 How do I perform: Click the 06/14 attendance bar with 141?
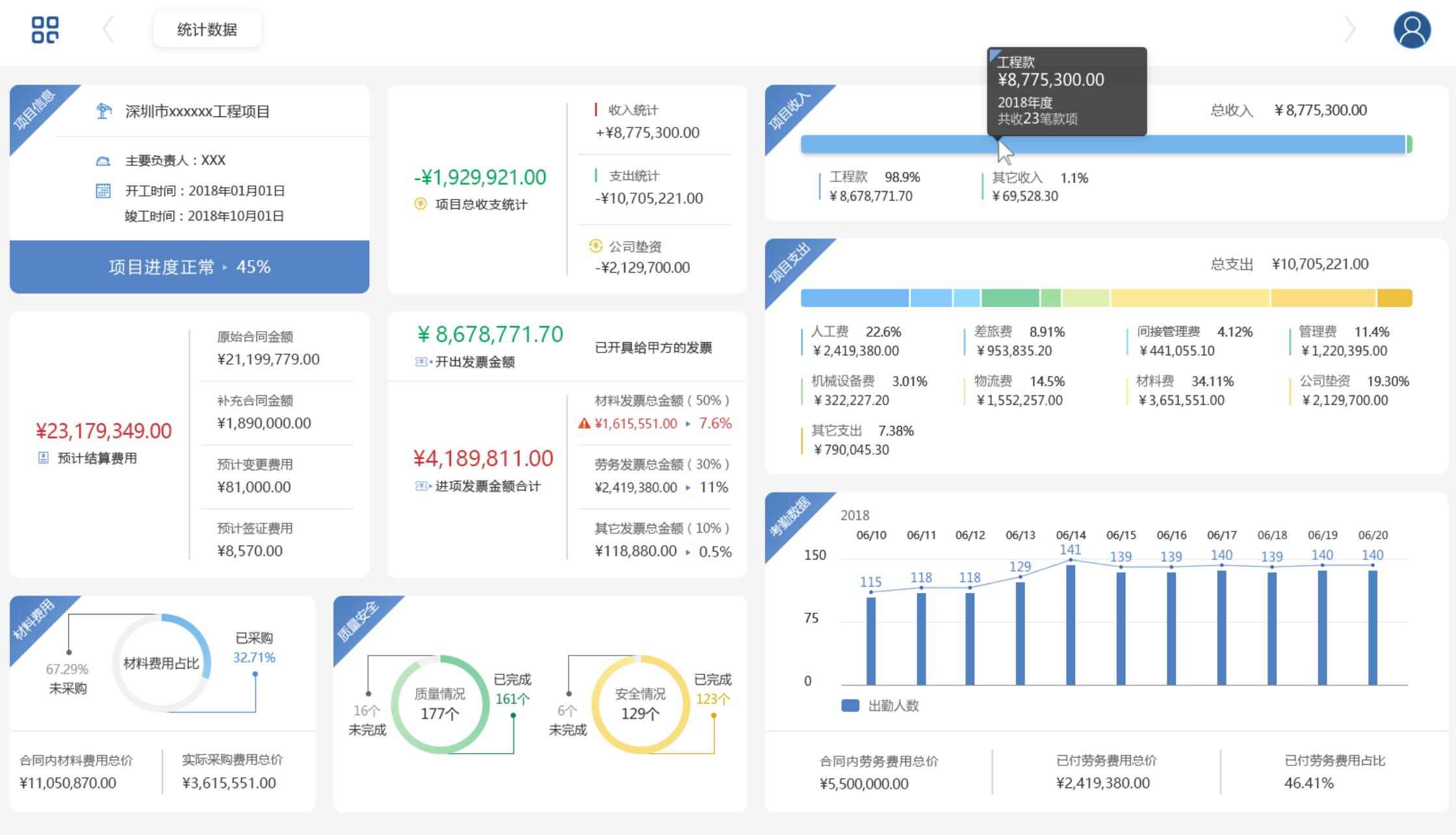tap(1071, 625)
